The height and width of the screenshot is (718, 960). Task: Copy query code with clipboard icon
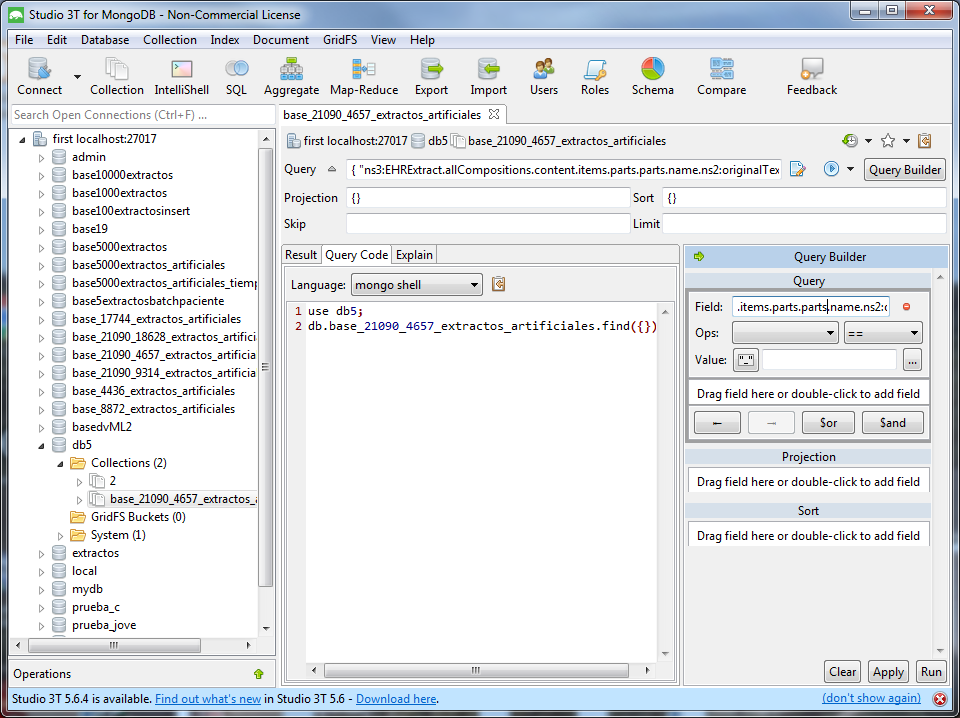coord(498,285)
